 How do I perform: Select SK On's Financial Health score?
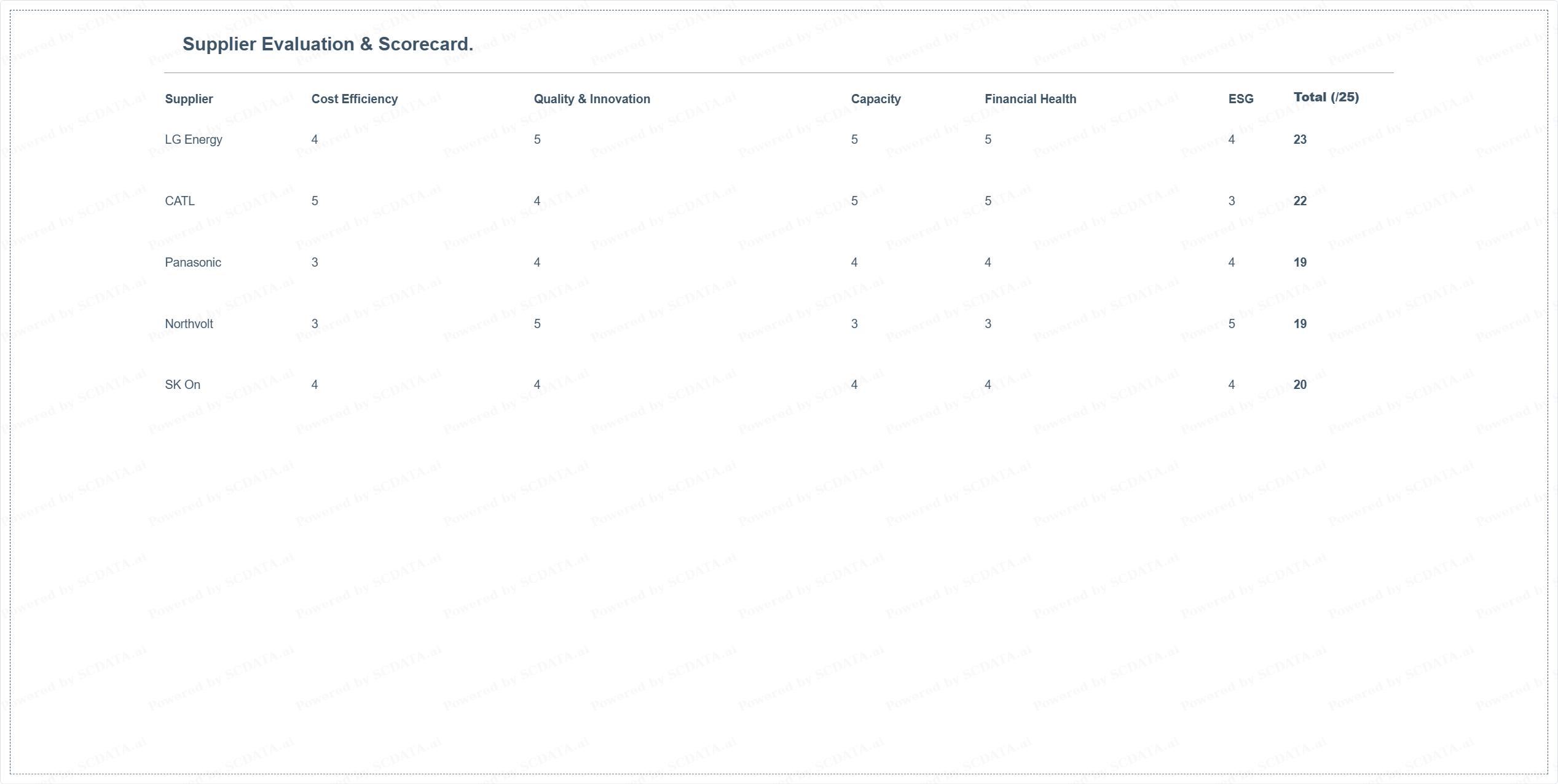[x=988, y=385]
